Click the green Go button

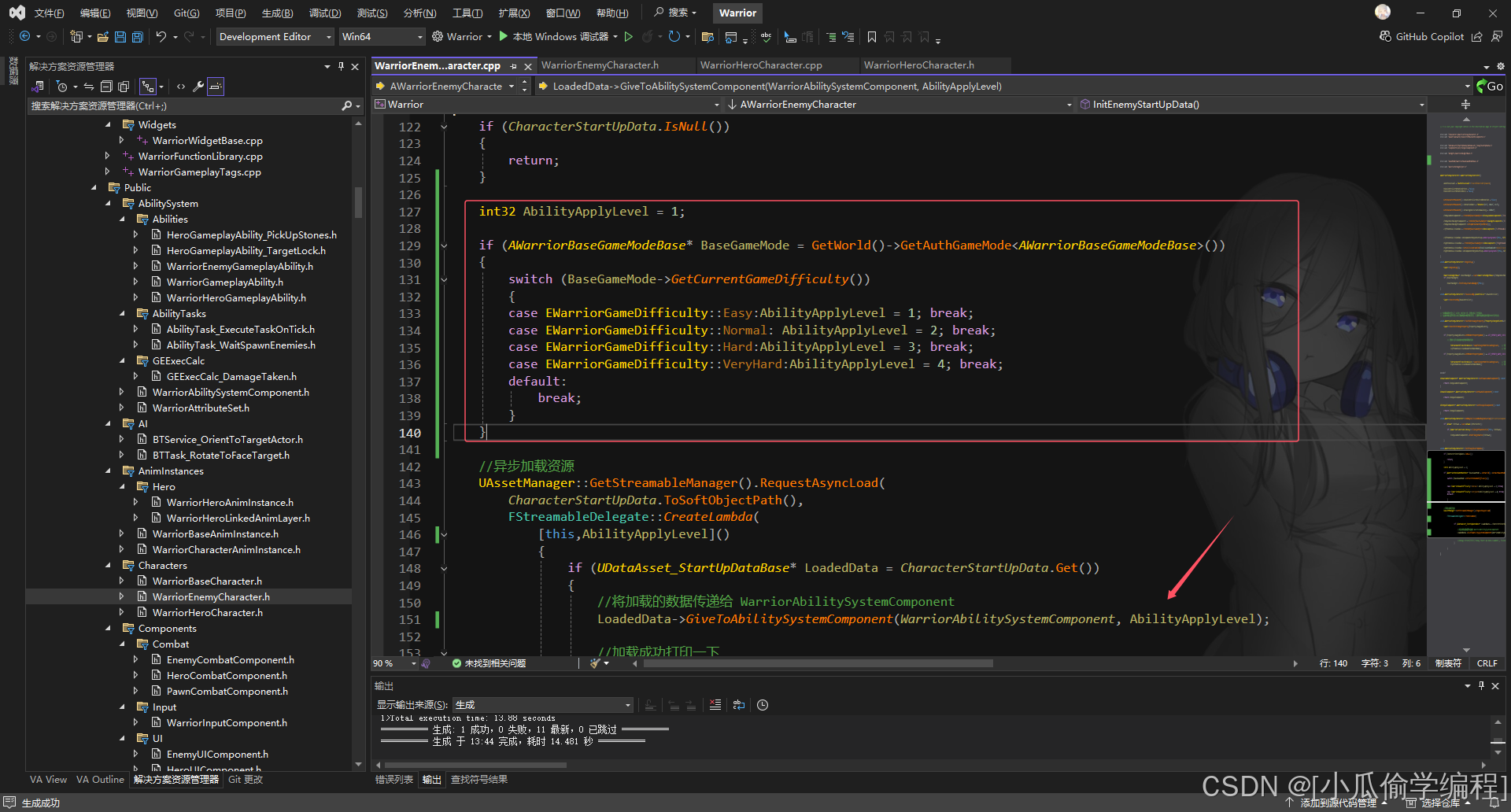pos(1490,87)
